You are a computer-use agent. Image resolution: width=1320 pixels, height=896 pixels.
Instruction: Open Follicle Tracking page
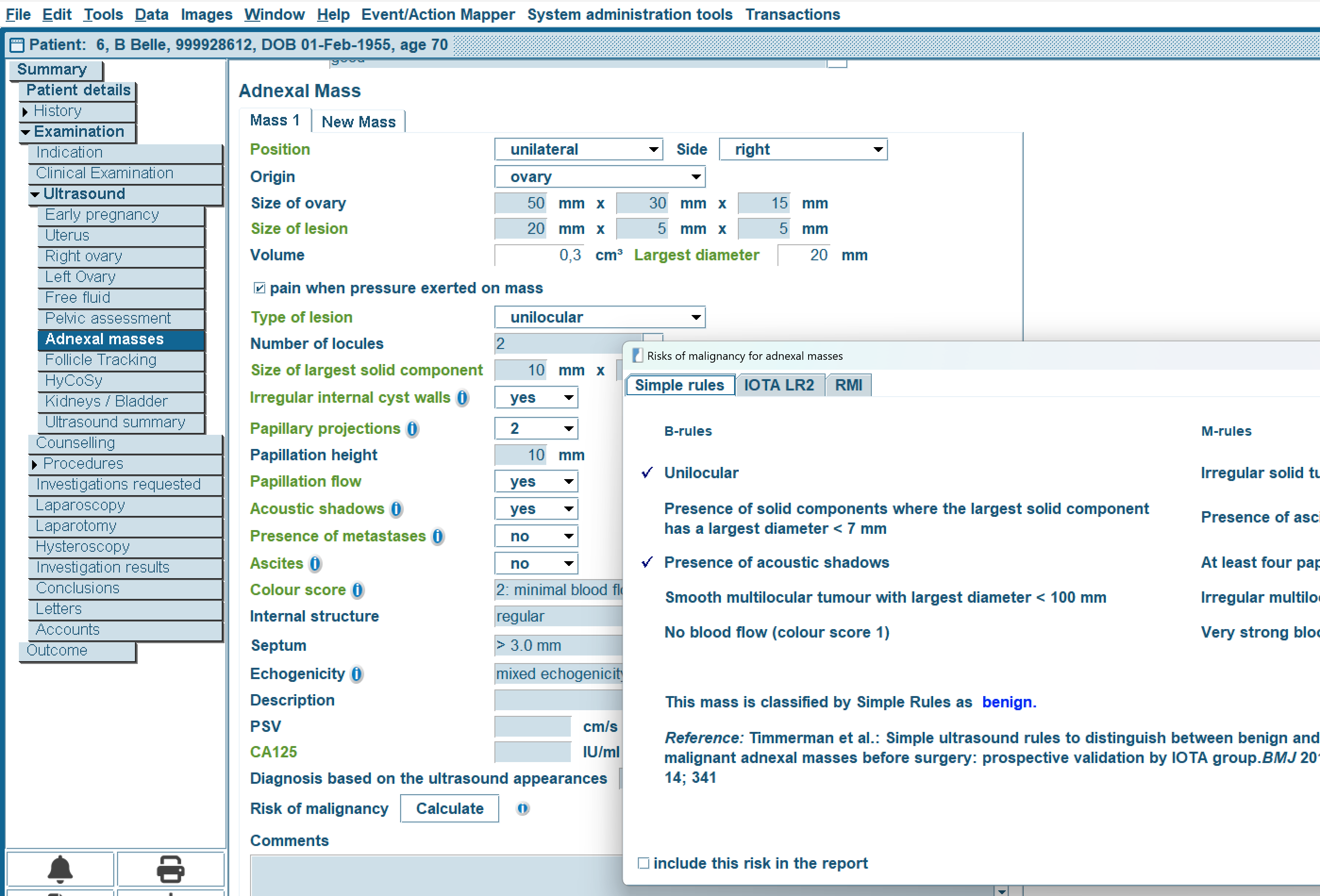[120, 360]
